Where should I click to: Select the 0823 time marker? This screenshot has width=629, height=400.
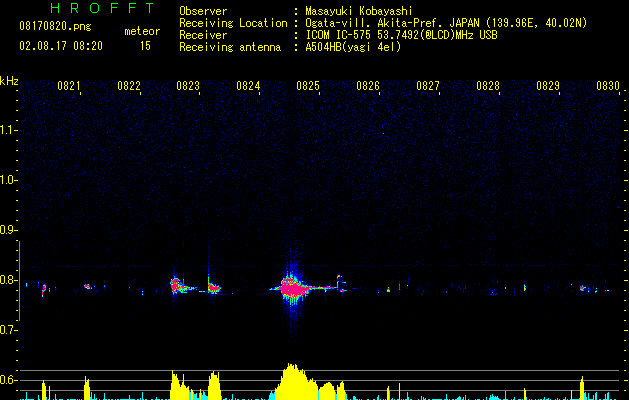coord(188,87)
